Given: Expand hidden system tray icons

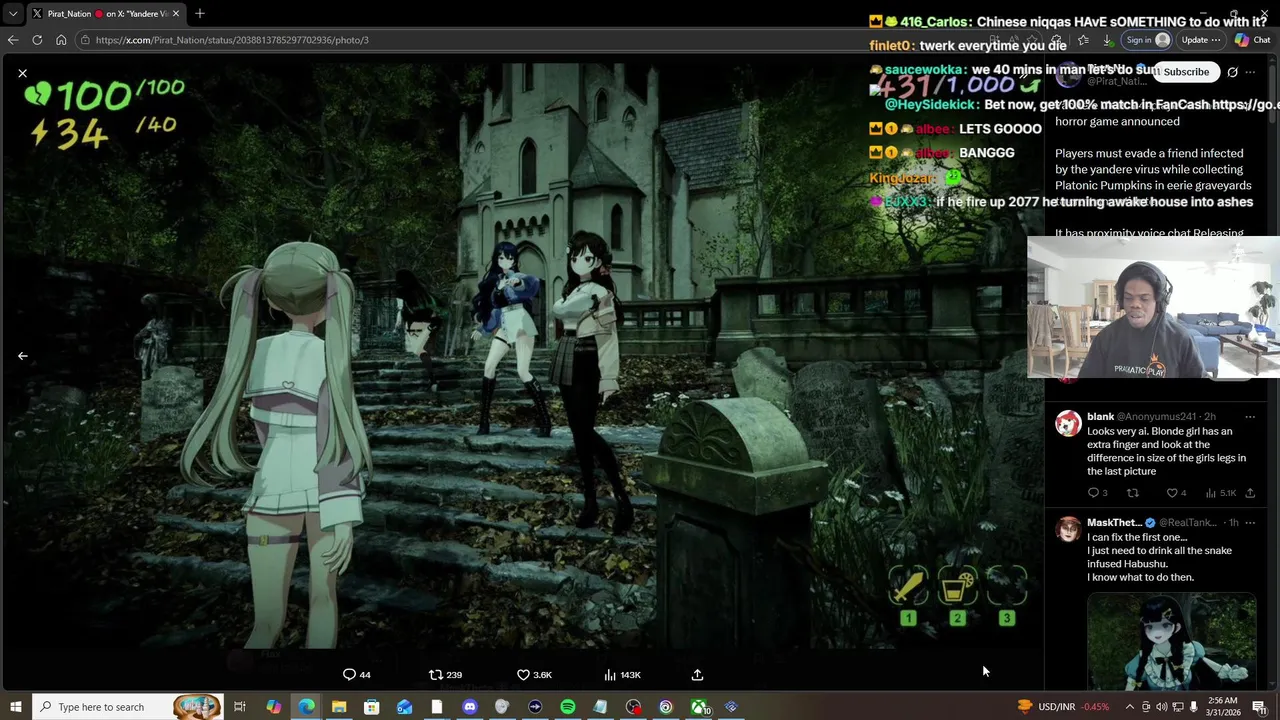Looking at the screenshot, I should (1130, 707).
